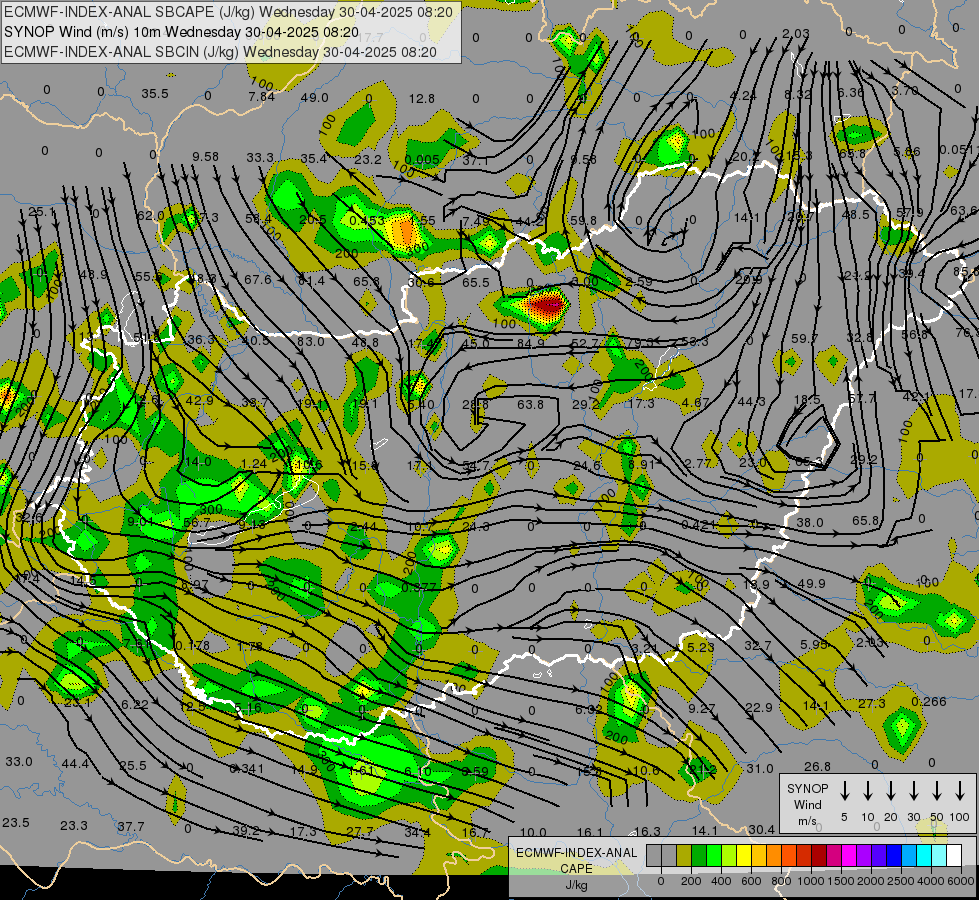Image resolution: width=979 pixels, height=900 pixels.
Task: Click the map value 83.0
Action: 310,342
